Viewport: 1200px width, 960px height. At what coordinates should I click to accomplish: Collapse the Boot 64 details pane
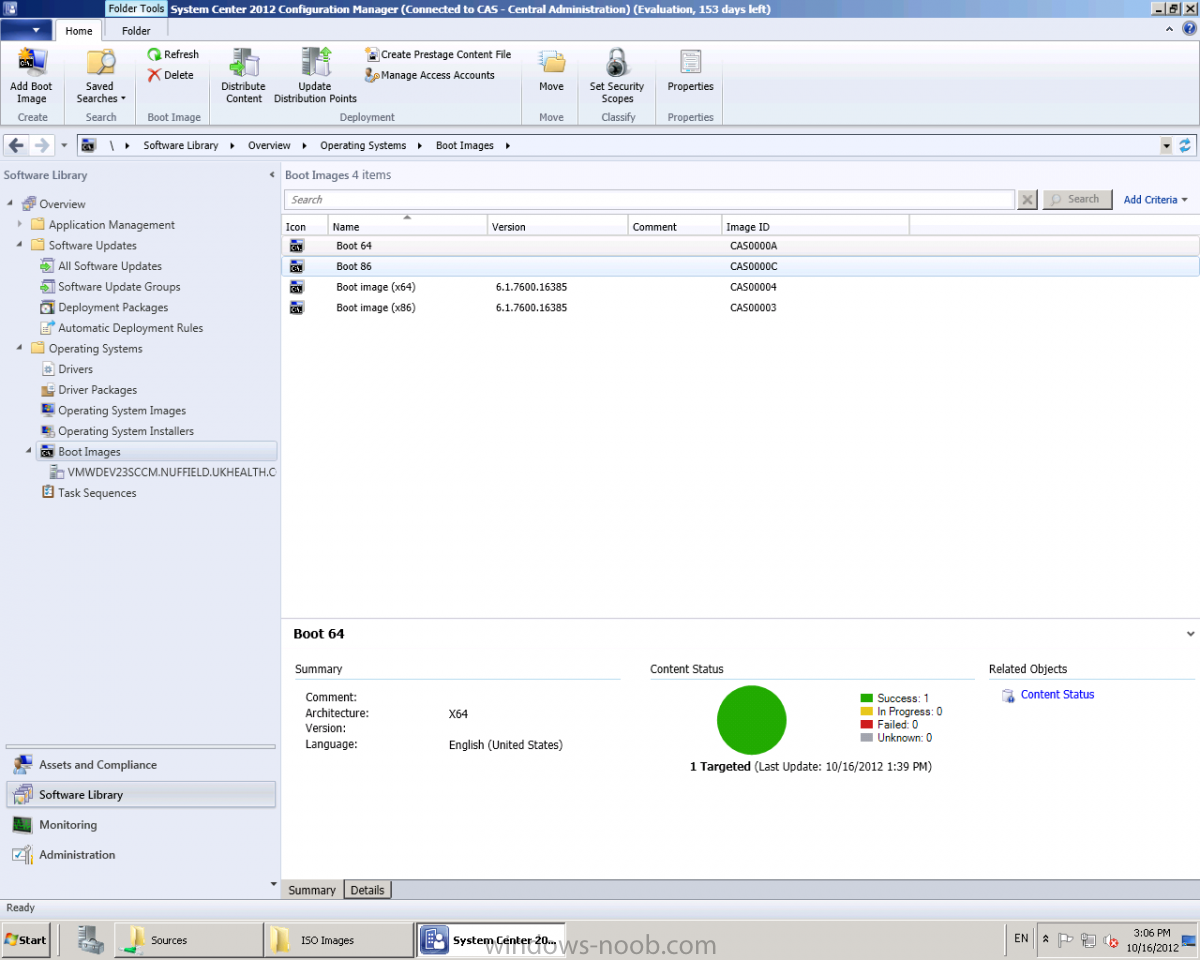[x=1190, y=634]
